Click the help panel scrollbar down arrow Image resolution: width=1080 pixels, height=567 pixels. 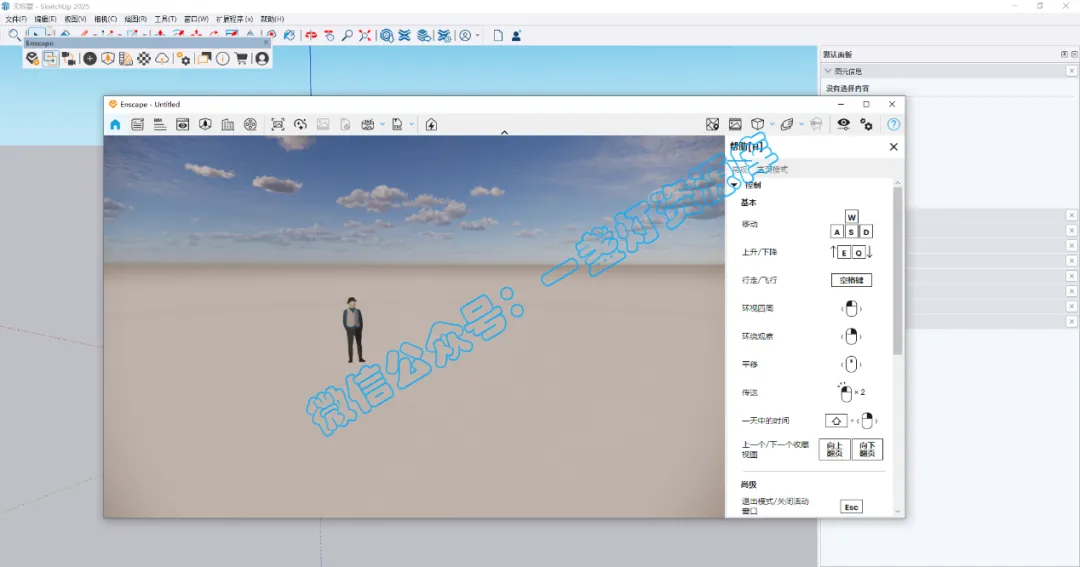(x=897, y=511)
